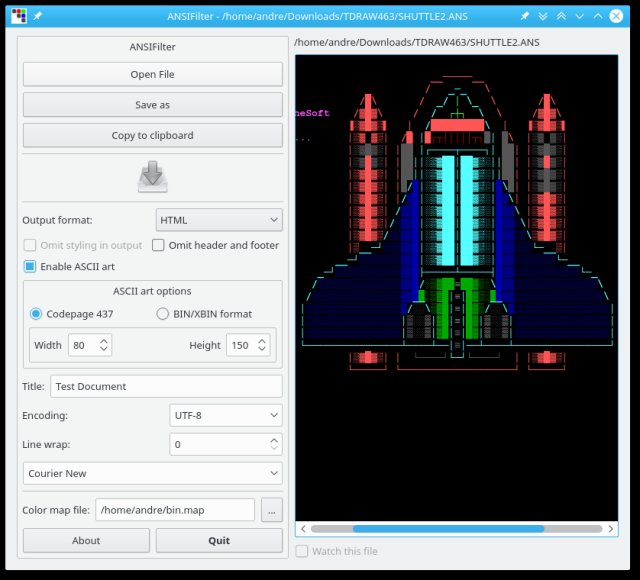Open the About dialog

coord(86,541)
